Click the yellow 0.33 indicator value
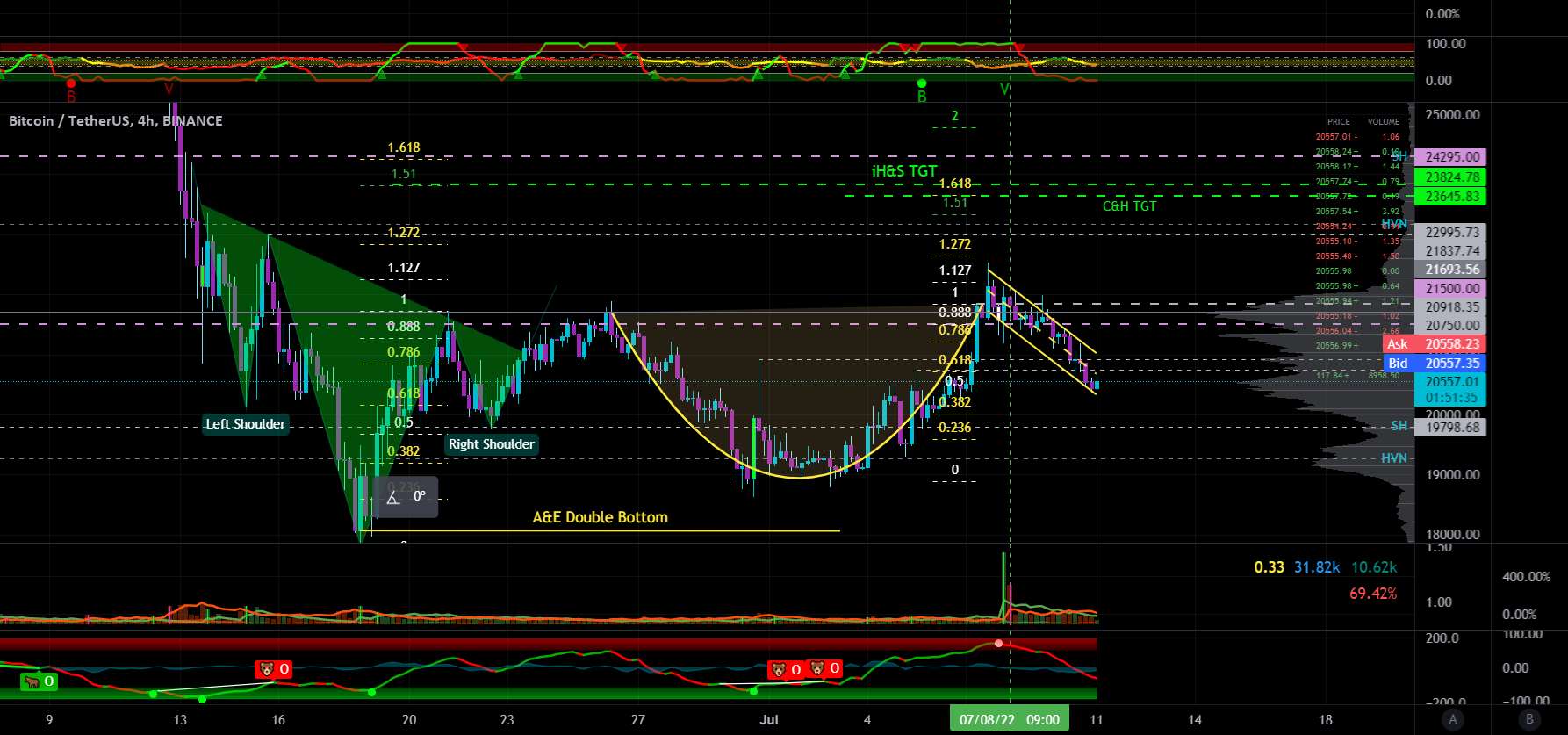 [1269, 567]
